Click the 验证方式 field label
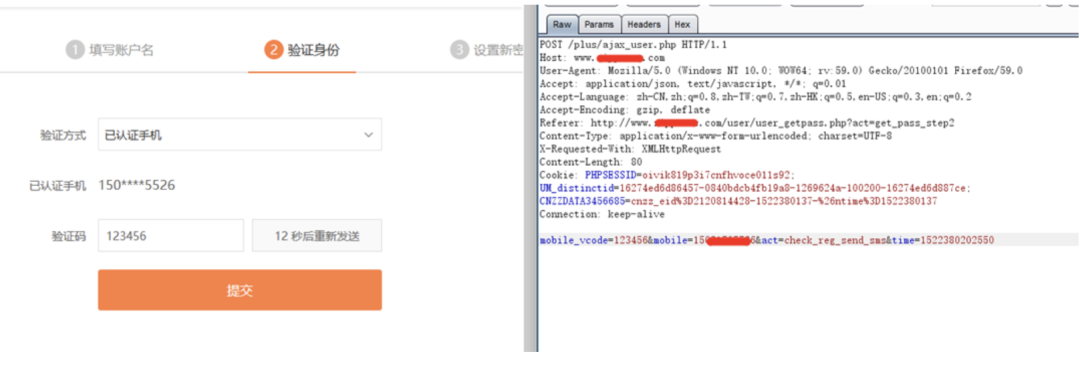 click(63, 136)
